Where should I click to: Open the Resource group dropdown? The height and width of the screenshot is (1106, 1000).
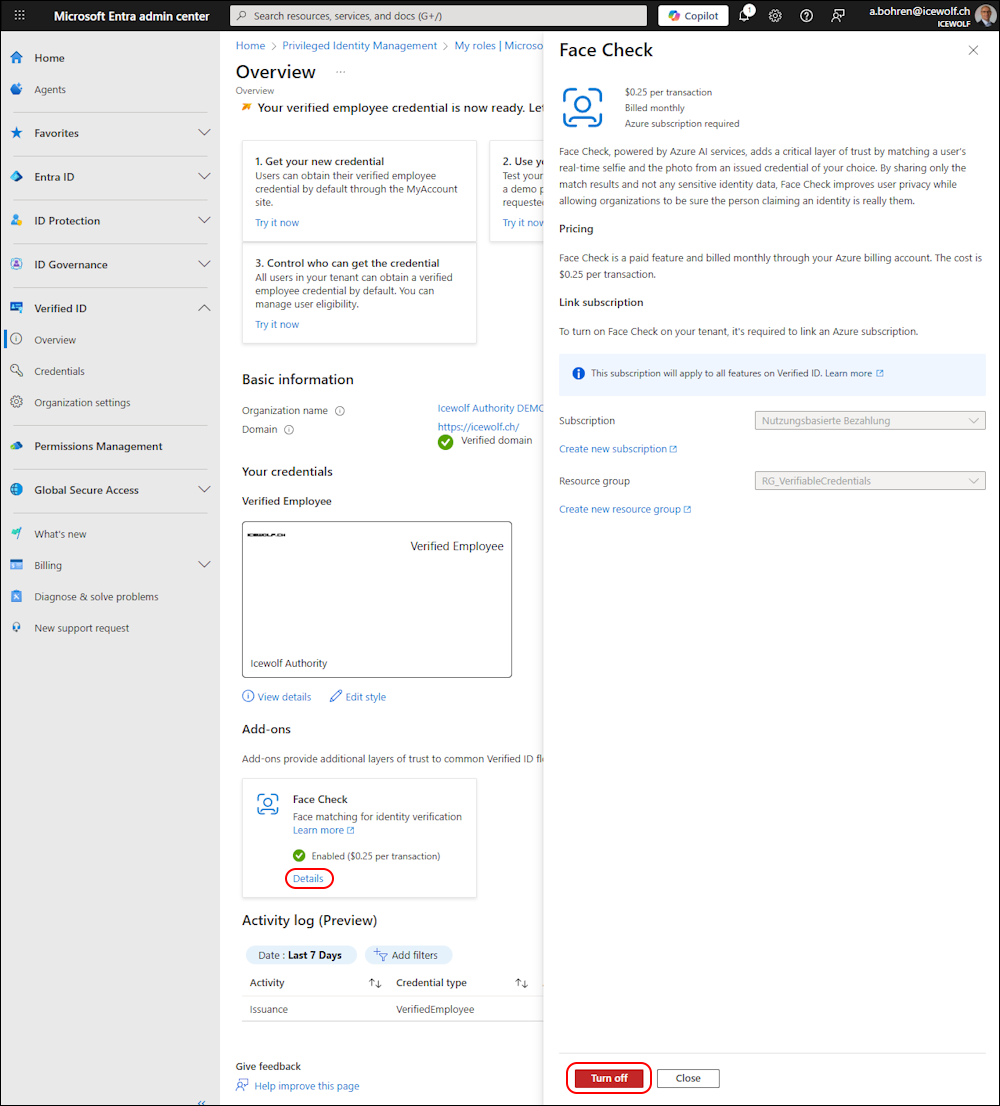coord(870,481)
